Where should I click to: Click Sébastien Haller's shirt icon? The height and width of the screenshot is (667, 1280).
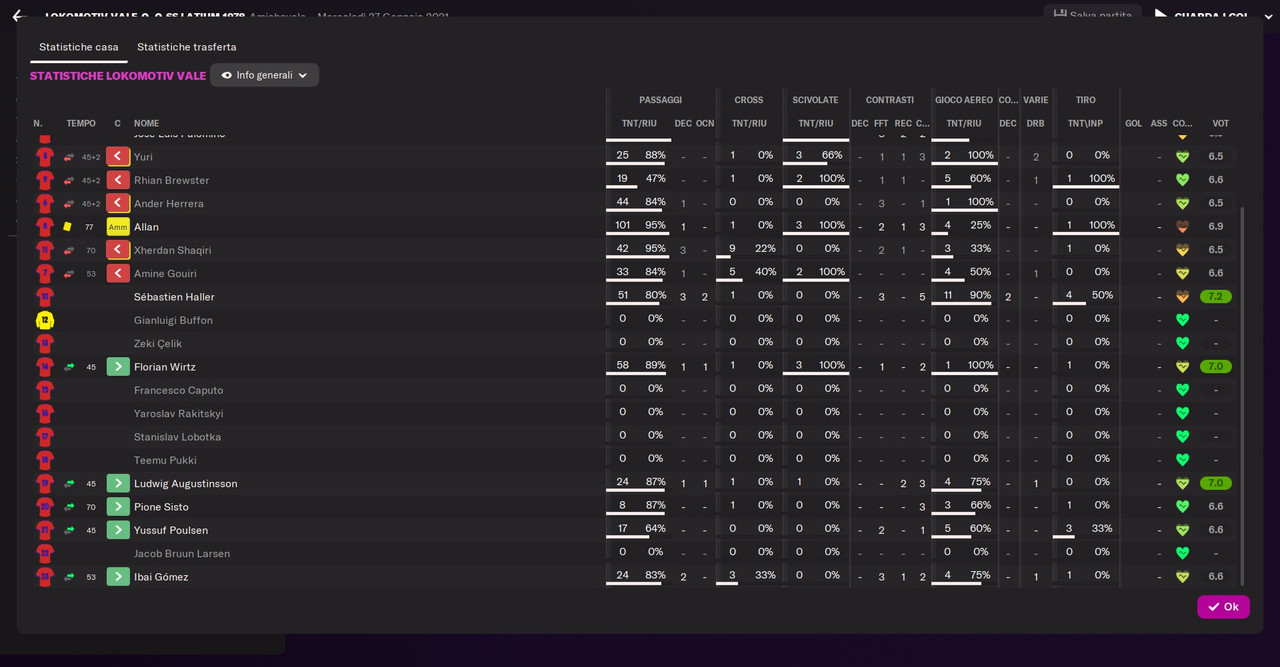click(44, 297)
